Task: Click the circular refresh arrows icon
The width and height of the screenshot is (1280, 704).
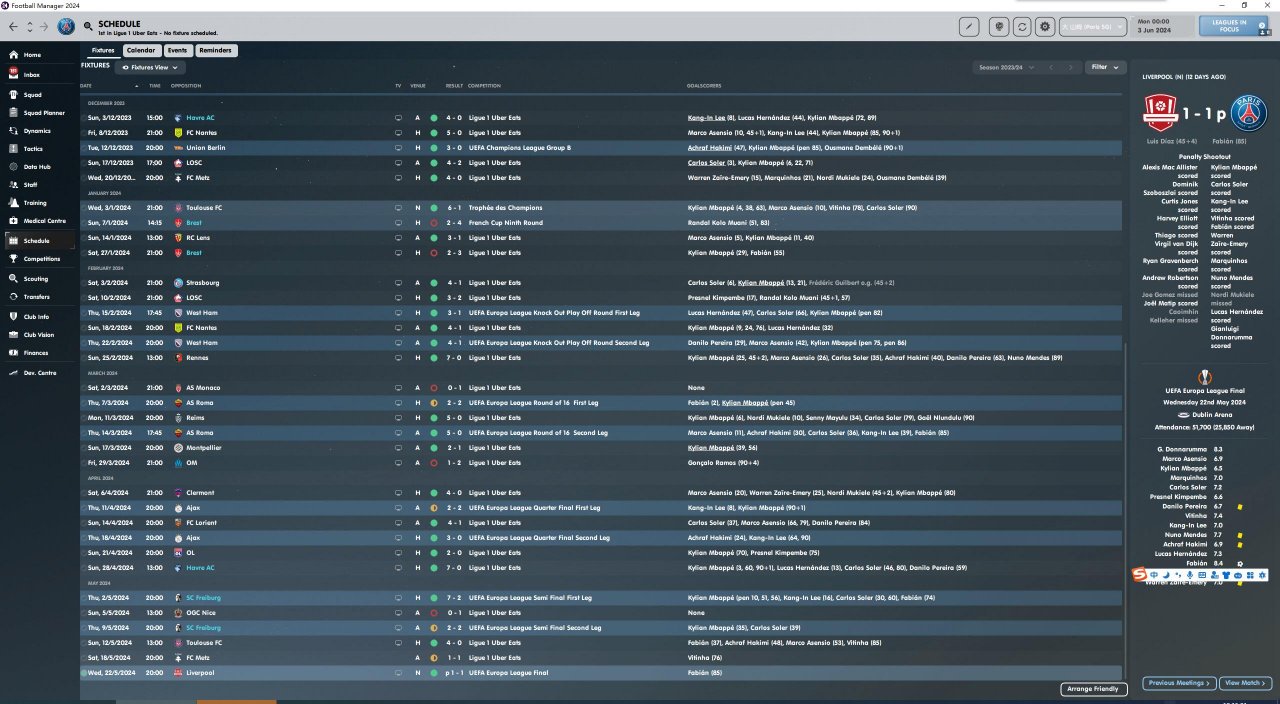Action: click(x=1022, y=27)
